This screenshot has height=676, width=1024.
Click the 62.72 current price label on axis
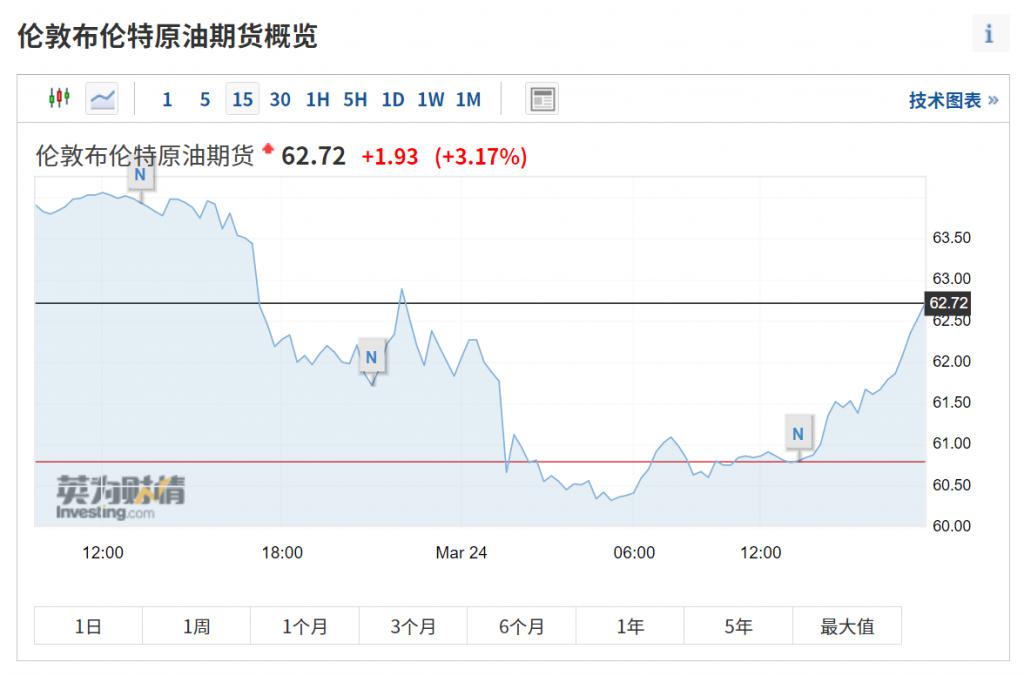pyautogui.click(x=948, y=303)
